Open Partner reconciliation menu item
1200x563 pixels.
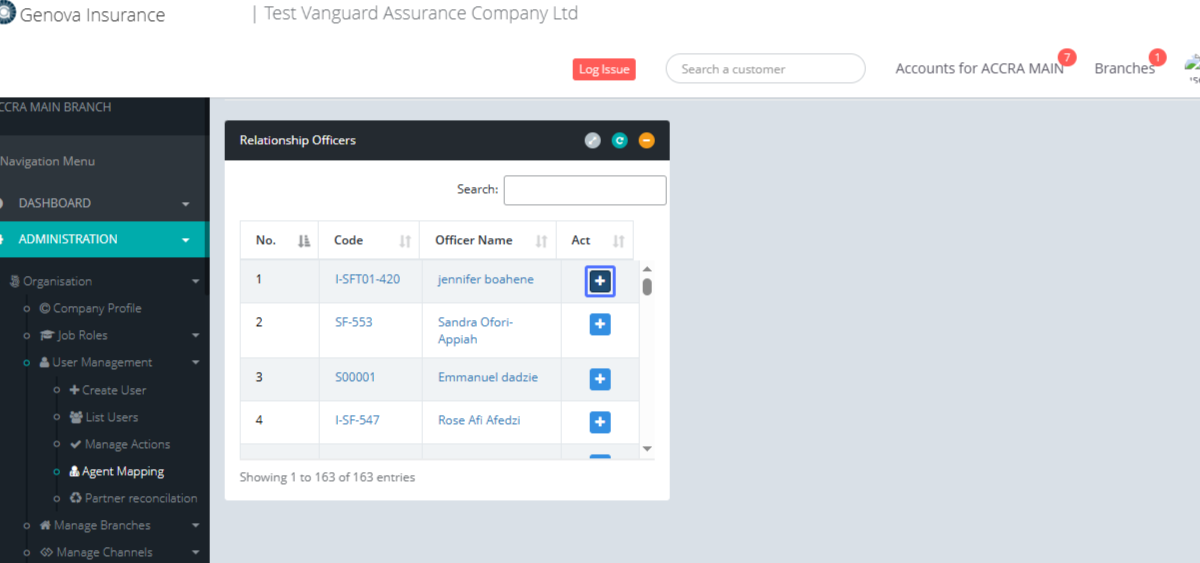(x=140, y=498)
